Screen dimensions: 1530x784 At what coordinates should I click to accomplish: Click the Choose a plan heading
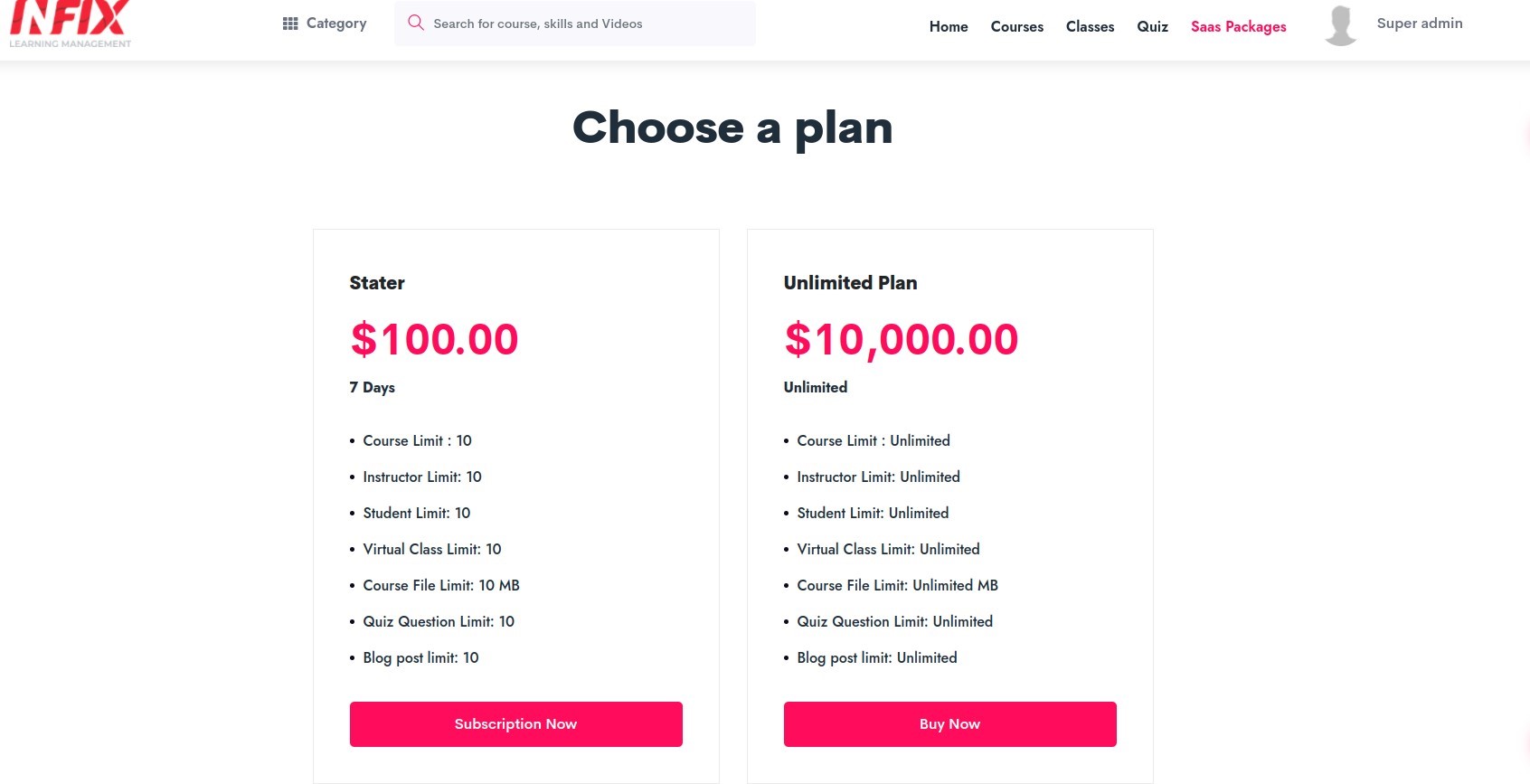click(732, 128)
